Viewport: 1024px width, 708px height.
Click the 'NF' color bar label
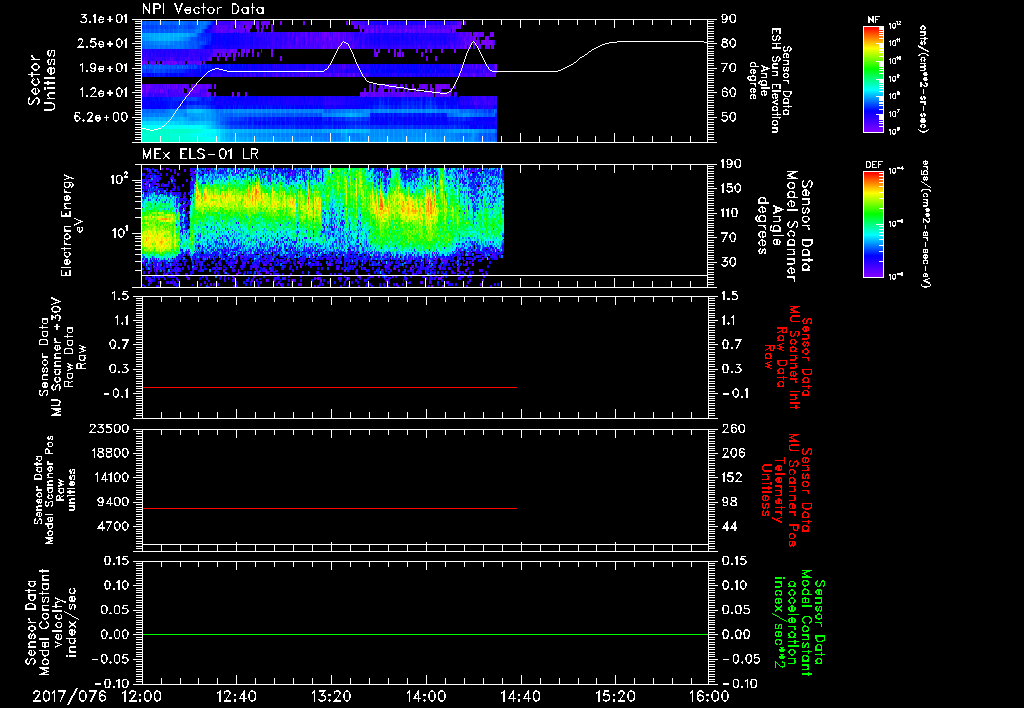873,20
